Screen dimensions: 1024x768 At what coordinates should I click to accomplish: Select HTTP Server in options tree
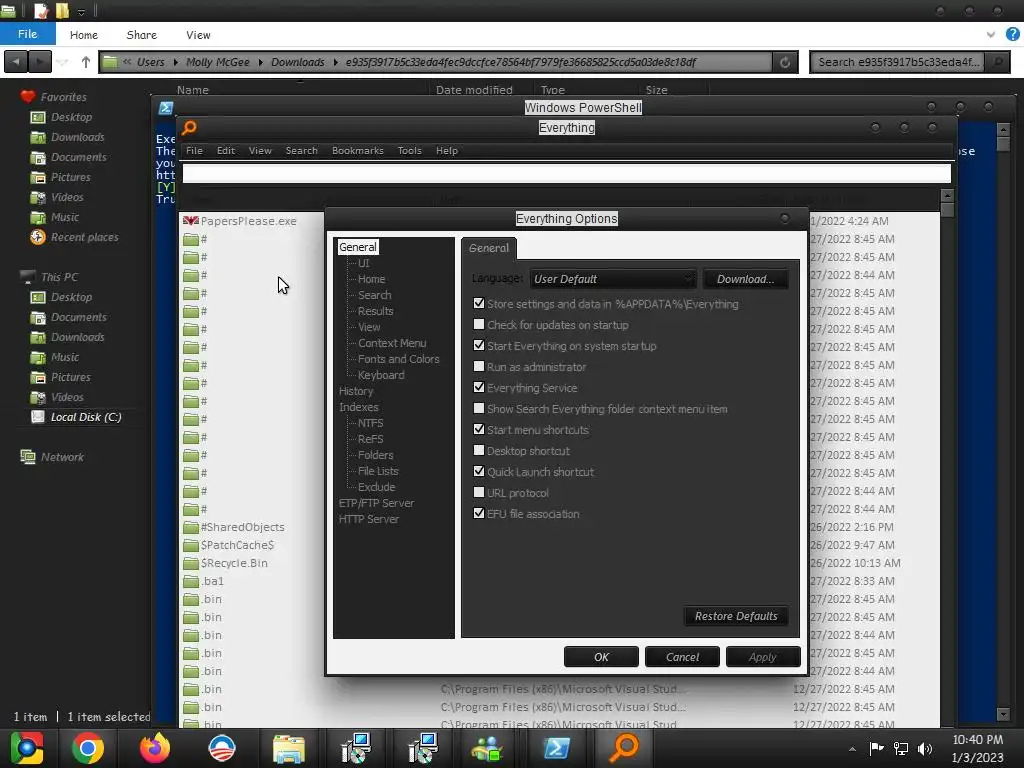click(368, 519)
